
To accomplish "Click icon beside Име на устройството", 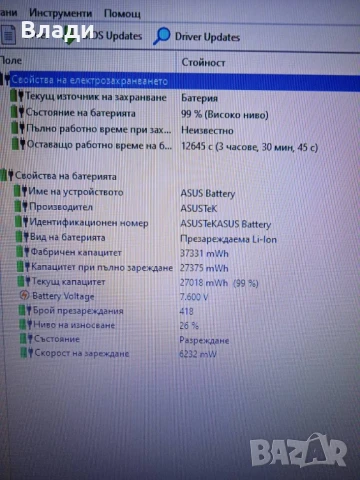I will [x=21, y=191].
